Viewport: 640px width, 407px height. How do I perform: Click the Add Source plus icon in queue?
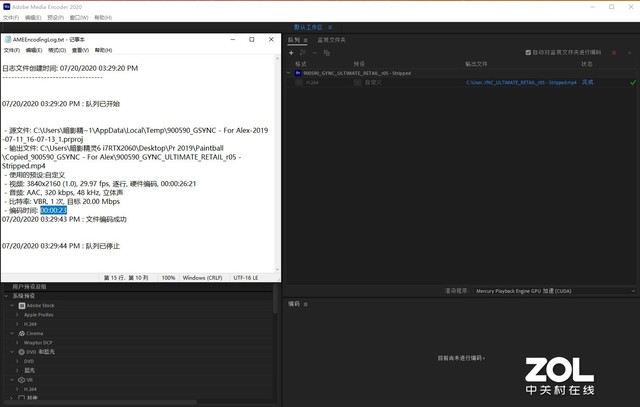coord(291,51)
